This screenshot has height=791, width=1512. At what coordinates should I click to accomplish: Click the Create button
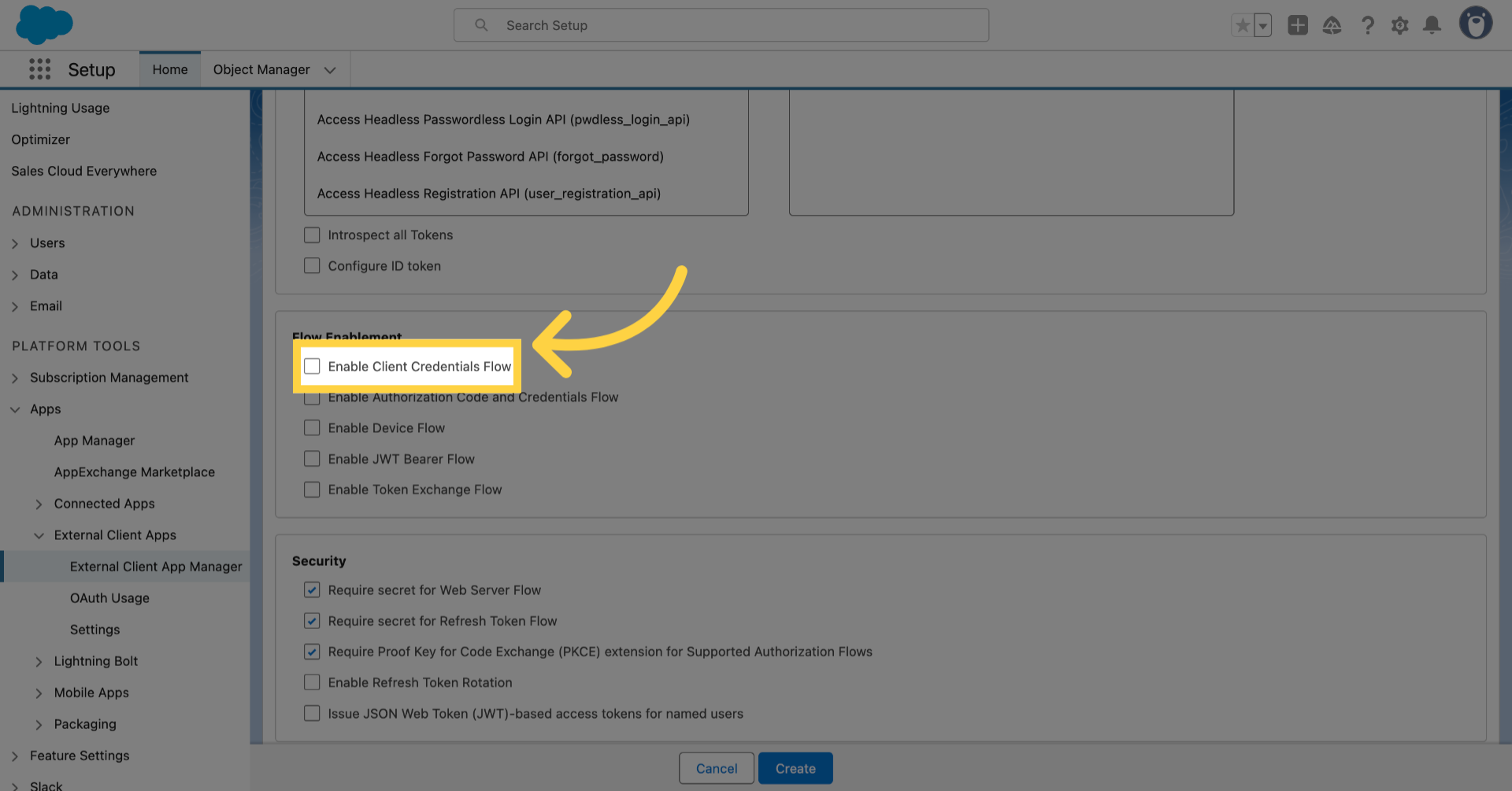click(x=795, y=767)
